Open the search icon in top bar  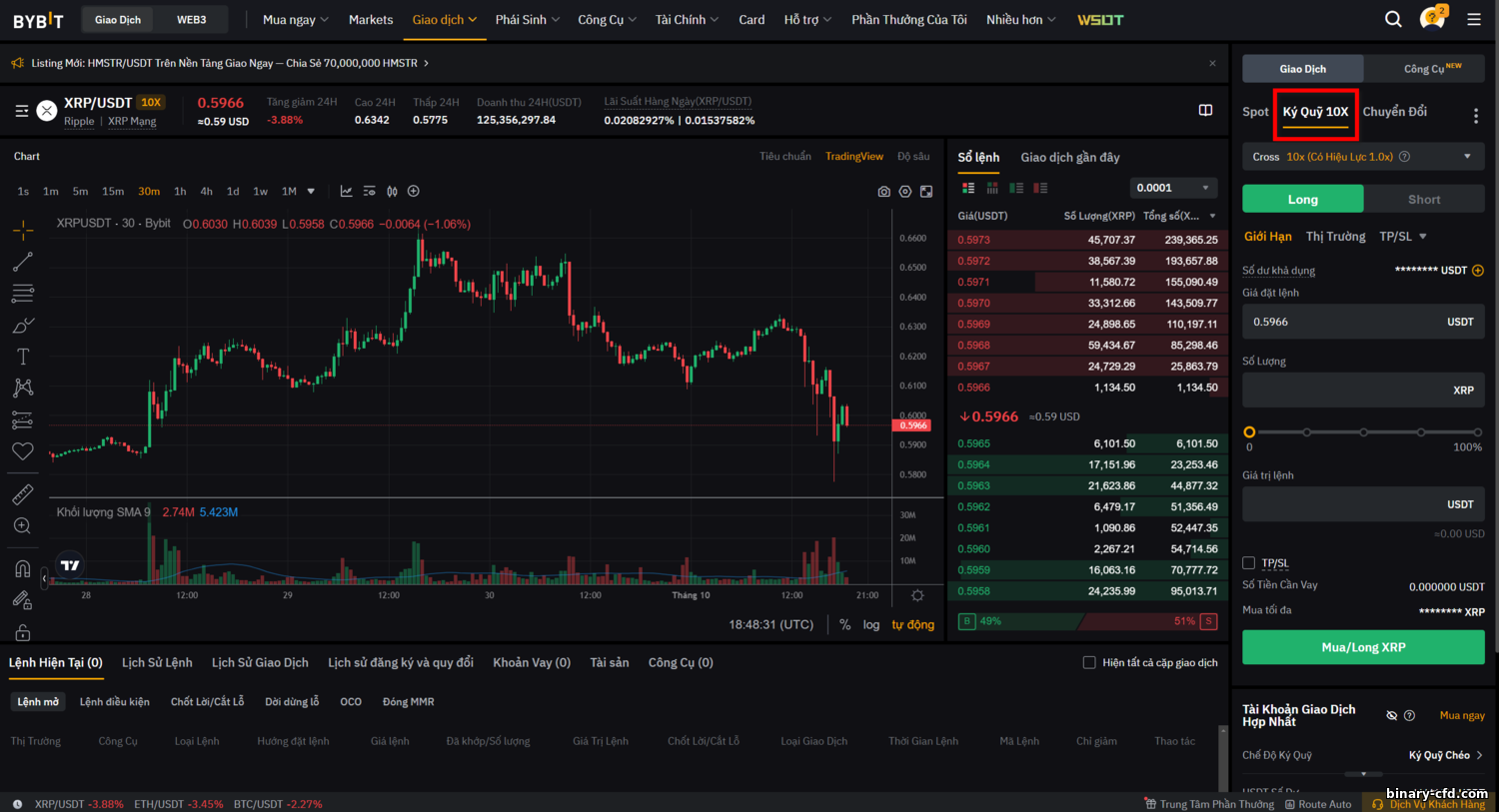click(x=1393, y=19)
